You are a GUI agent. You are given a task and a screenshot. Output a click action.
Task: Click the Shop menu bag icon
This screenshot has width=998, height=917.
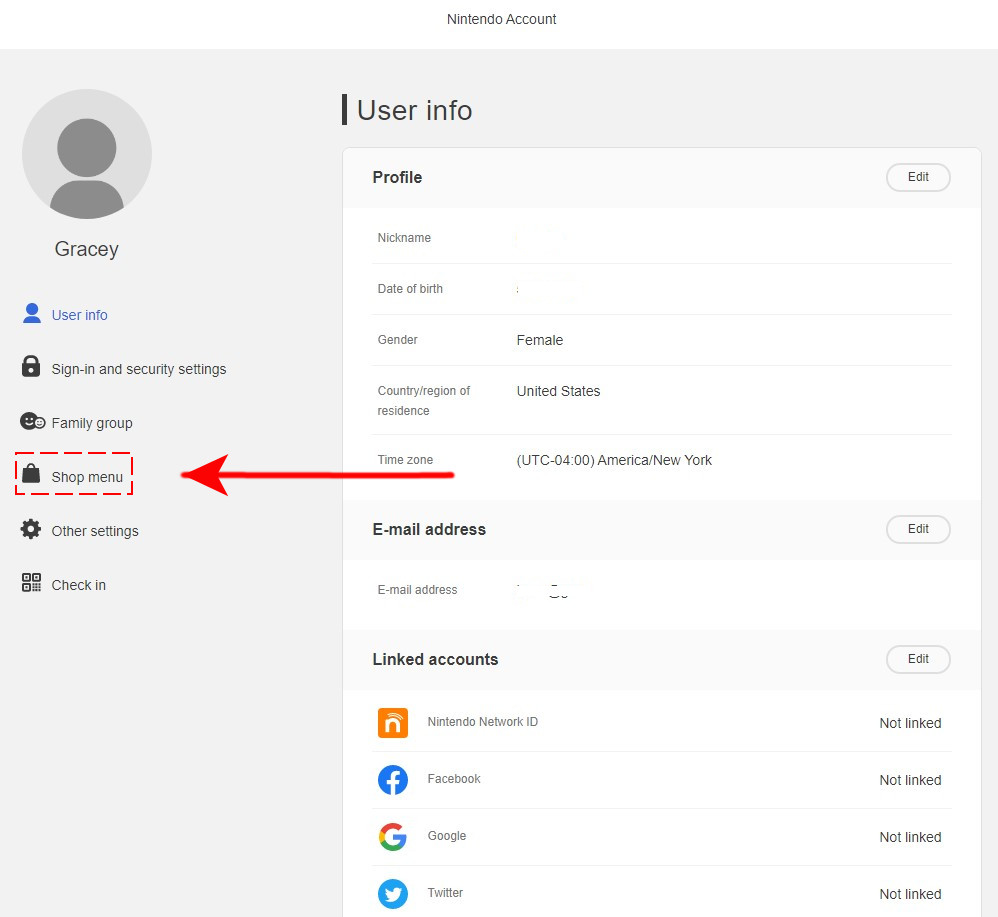coord(31,474)
